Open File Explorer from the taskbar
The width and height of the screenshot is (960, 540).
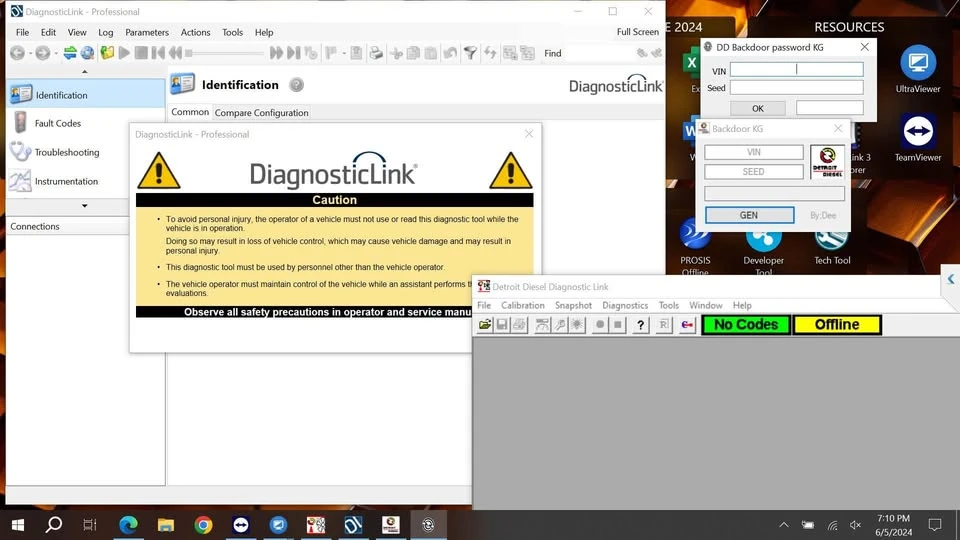point(166,525)
